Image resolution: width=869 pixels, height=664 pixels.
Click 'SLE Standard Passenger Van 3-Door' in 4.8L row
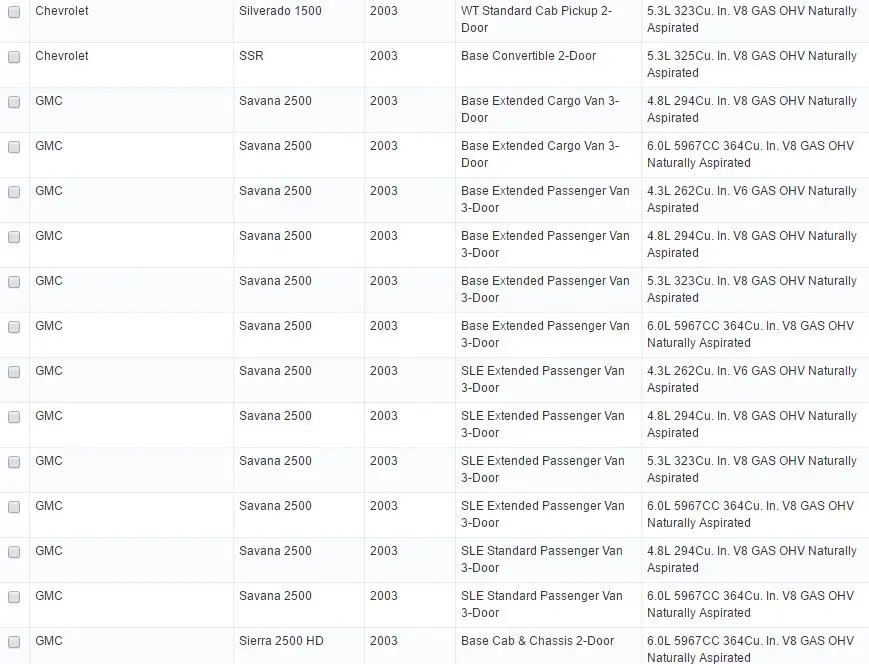click(x=541, y=559)
